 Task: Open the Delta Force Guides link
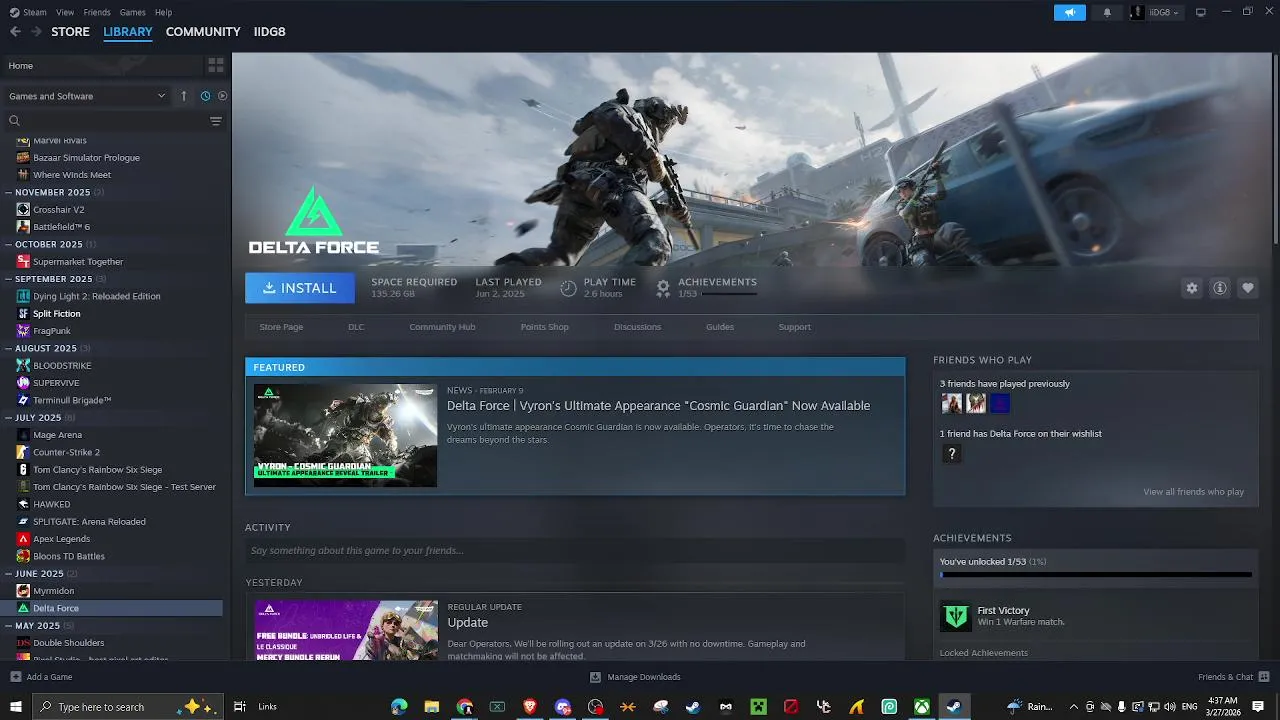coord(720,327)
